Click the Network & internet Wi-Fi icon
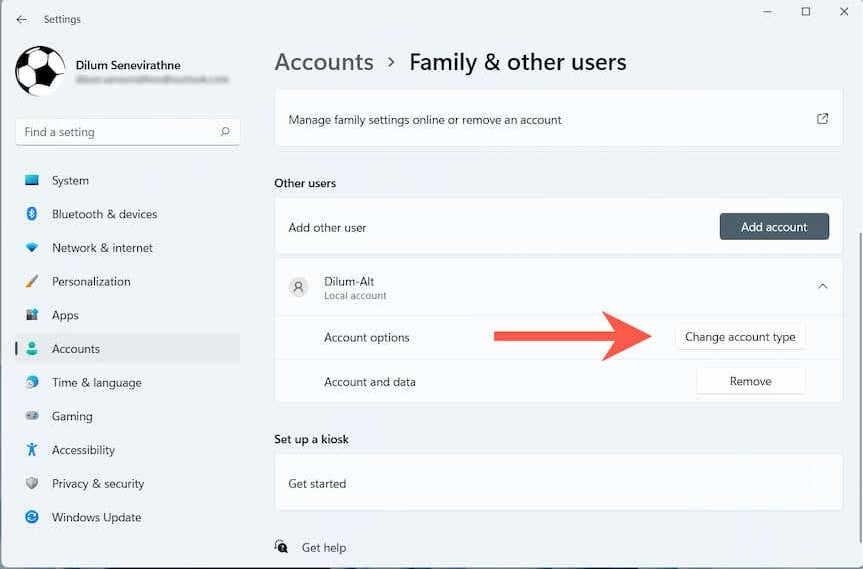This screenshot has width=863, height=569. [x=32, y=248]
